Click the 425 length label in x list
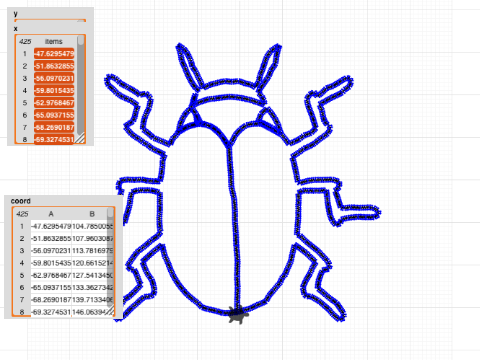The width and height of the screenshot is (480, 360). pos(25,41)
